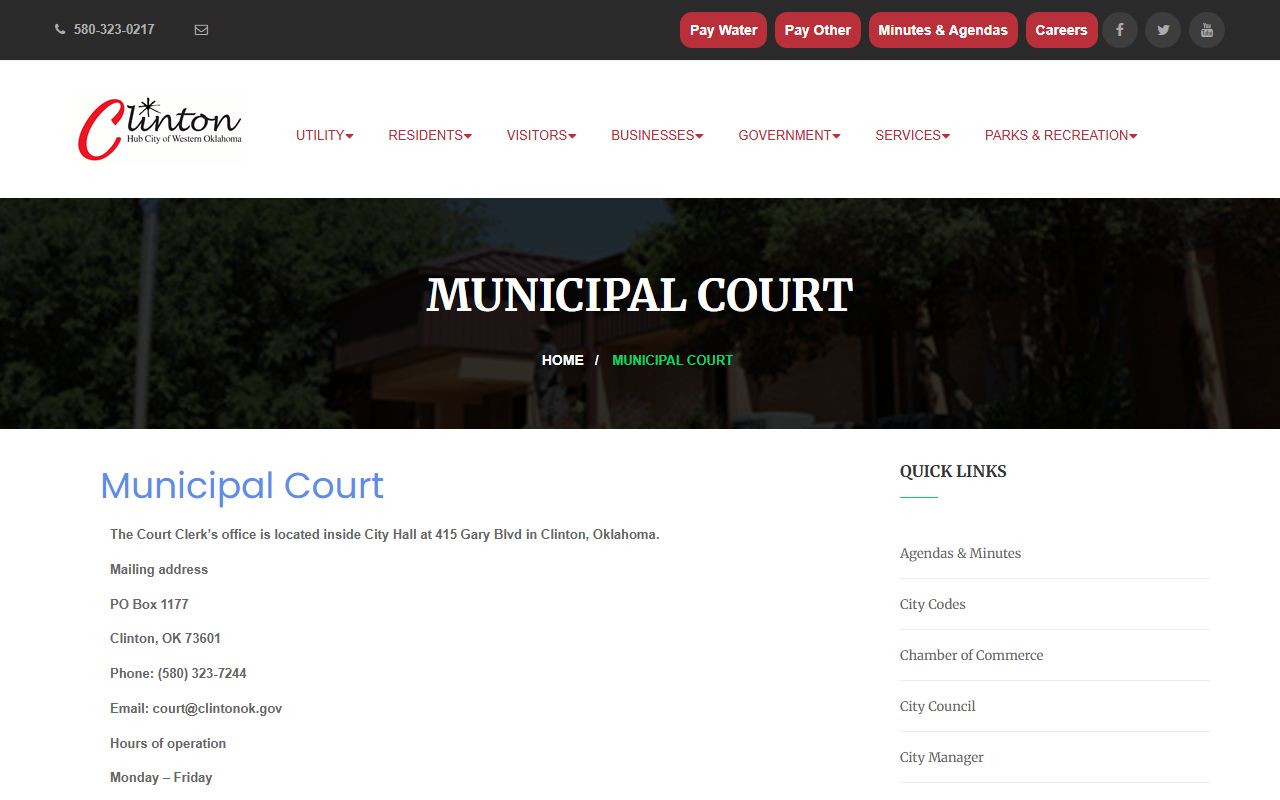Open City Codes quick link

(x=932, y=604)
